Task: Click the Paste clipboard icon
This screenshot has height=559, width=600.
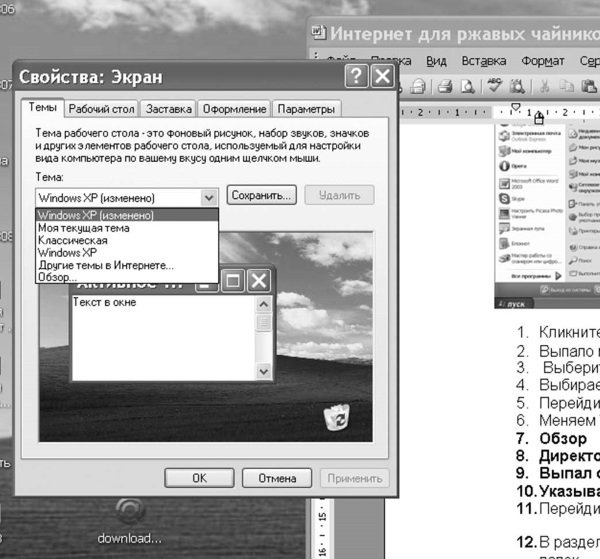Action: [x=589, y=86]
